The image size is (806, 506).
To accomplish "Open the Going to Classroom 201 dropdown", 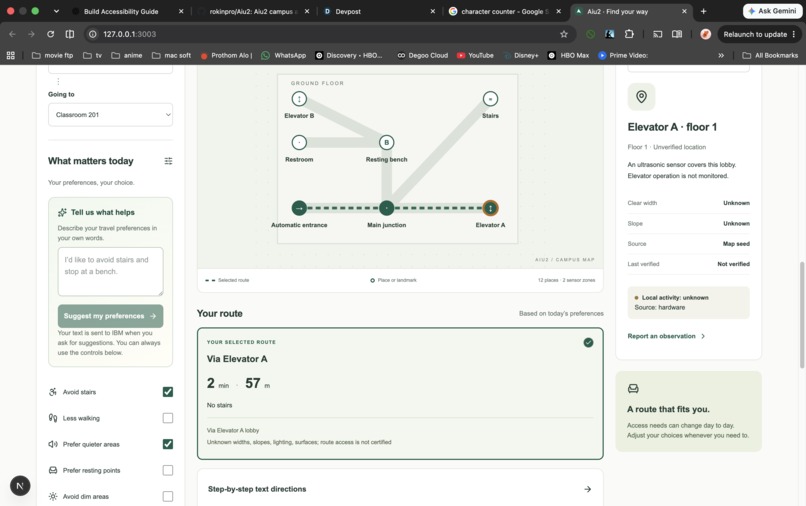I will click(111, 115).
